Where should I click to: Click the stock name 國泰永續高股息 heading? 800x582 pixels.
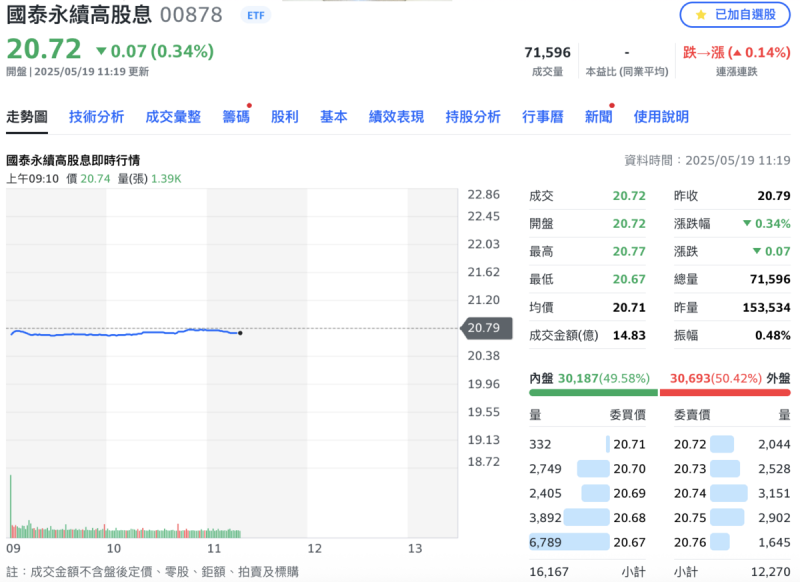(x=79, y=15)
